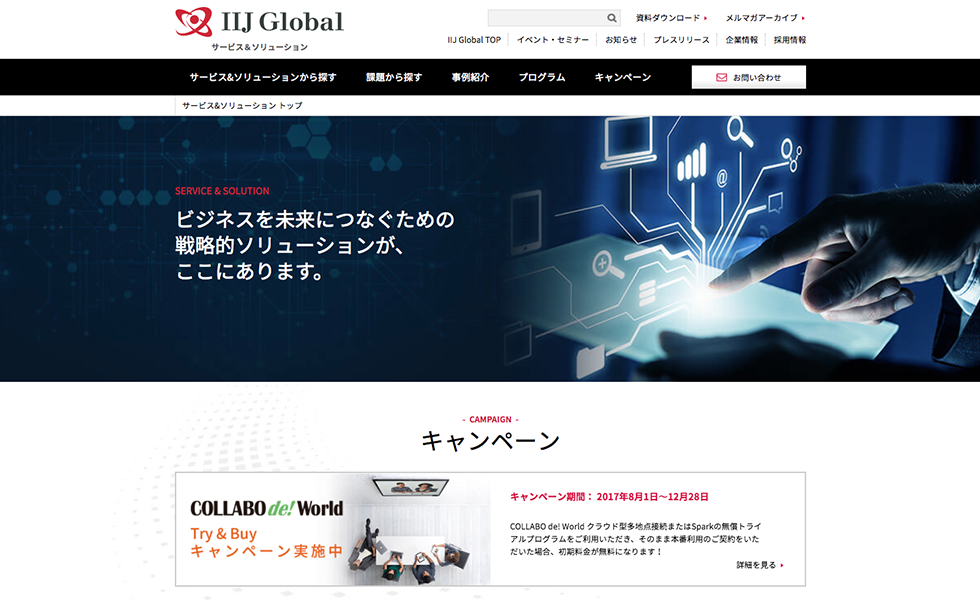
Task: Open the 企業情報 link
Action: click(x=741, y=40)
